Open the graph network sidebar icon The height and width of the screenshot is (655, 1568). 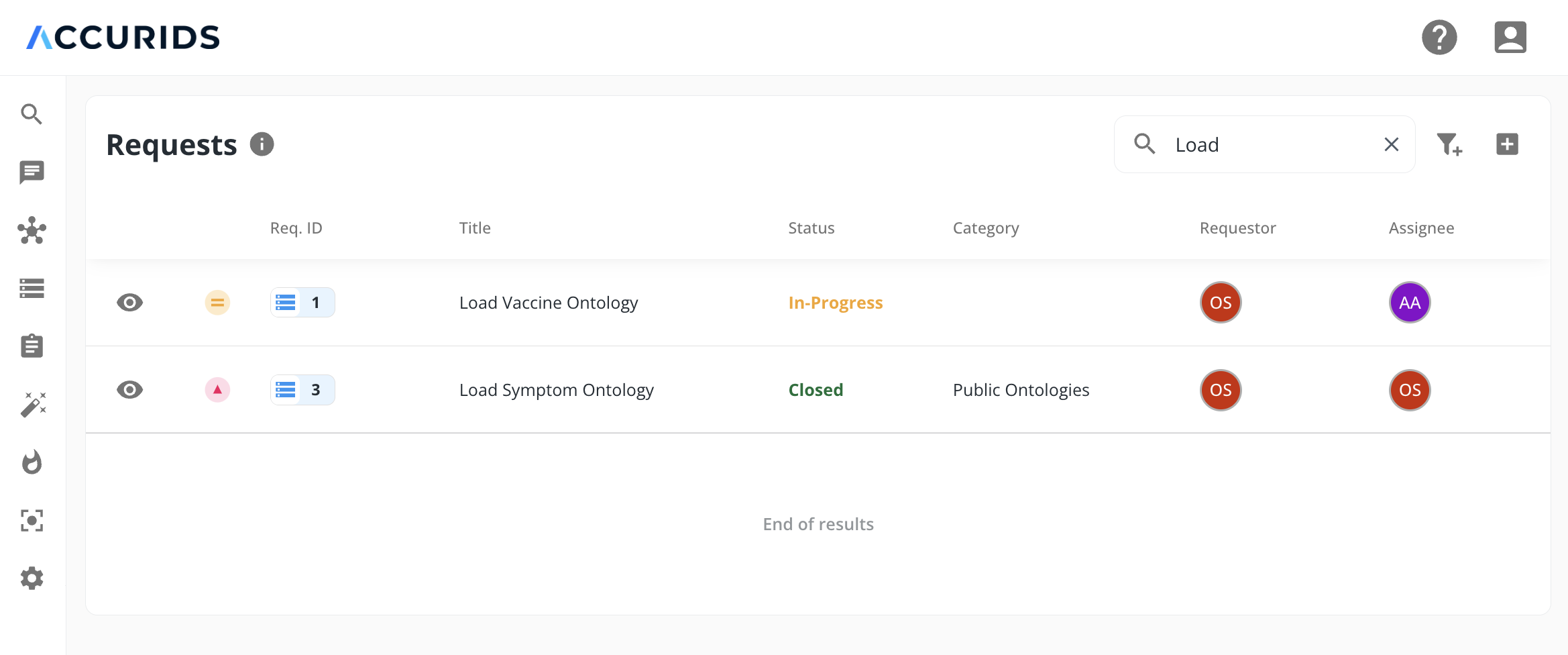(32, 230)
